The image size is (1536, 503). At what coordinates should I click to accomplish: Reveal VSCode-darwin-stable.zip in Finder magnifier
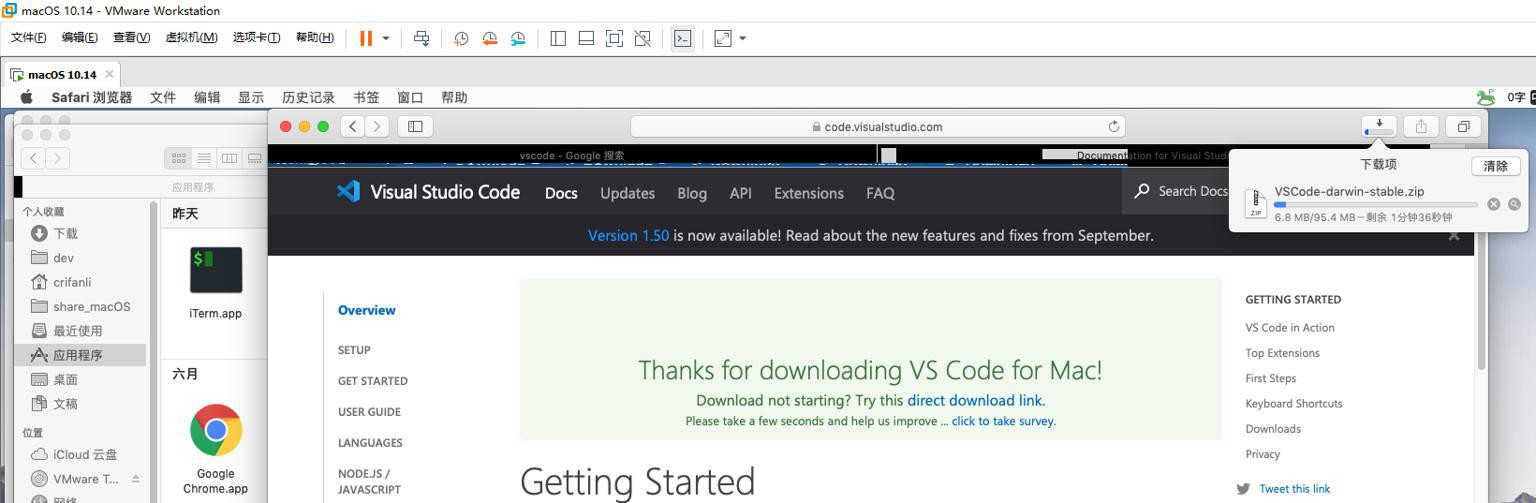click(x=1514, y=204)
